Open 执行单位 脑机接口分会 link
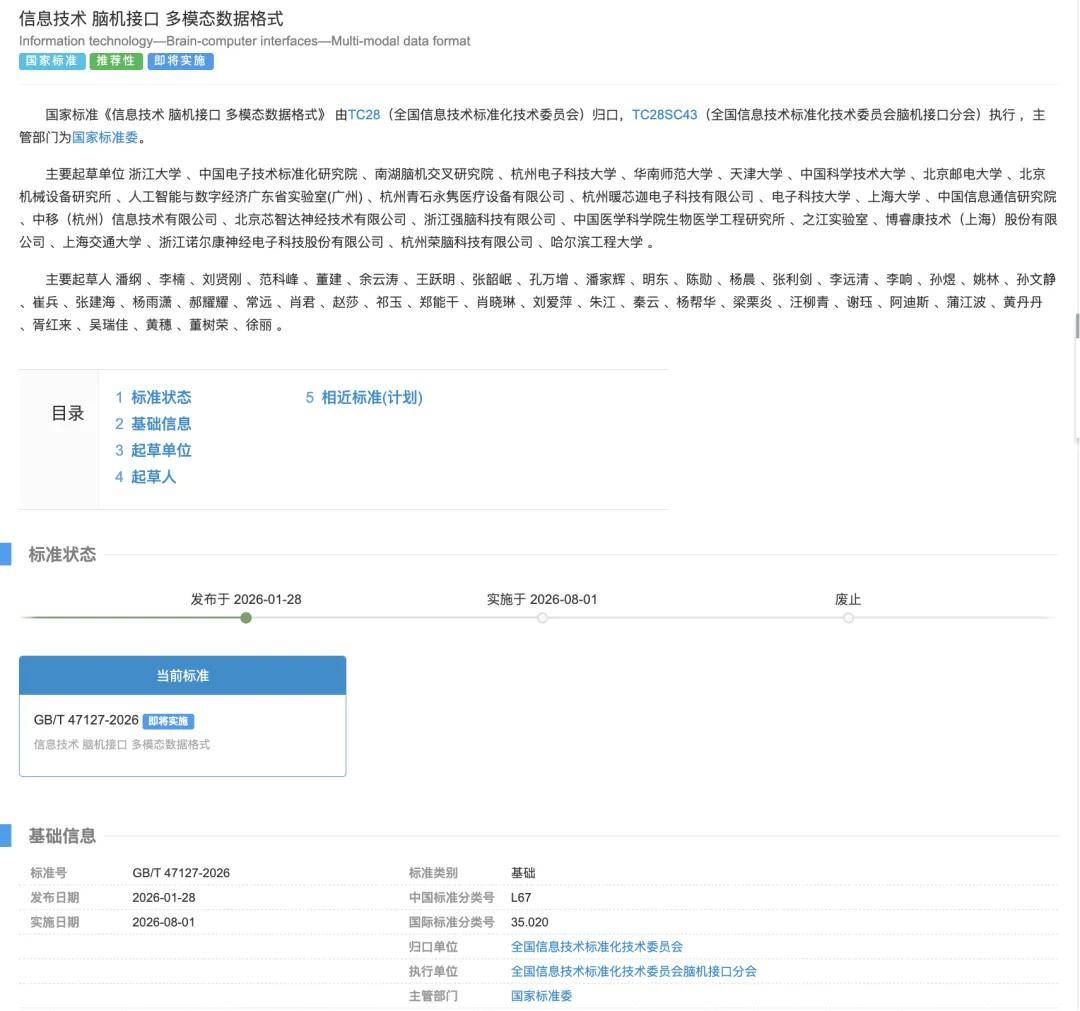Viewport: 1080px width, 1011px height. 633,971
